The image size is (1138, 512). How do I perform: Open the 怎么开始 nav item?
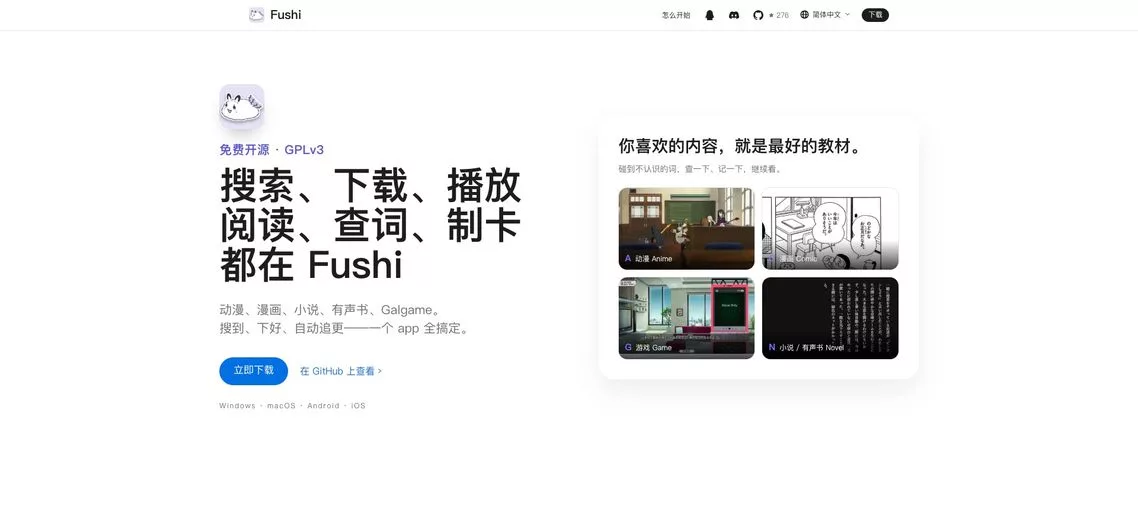click(x=676, y=15)
